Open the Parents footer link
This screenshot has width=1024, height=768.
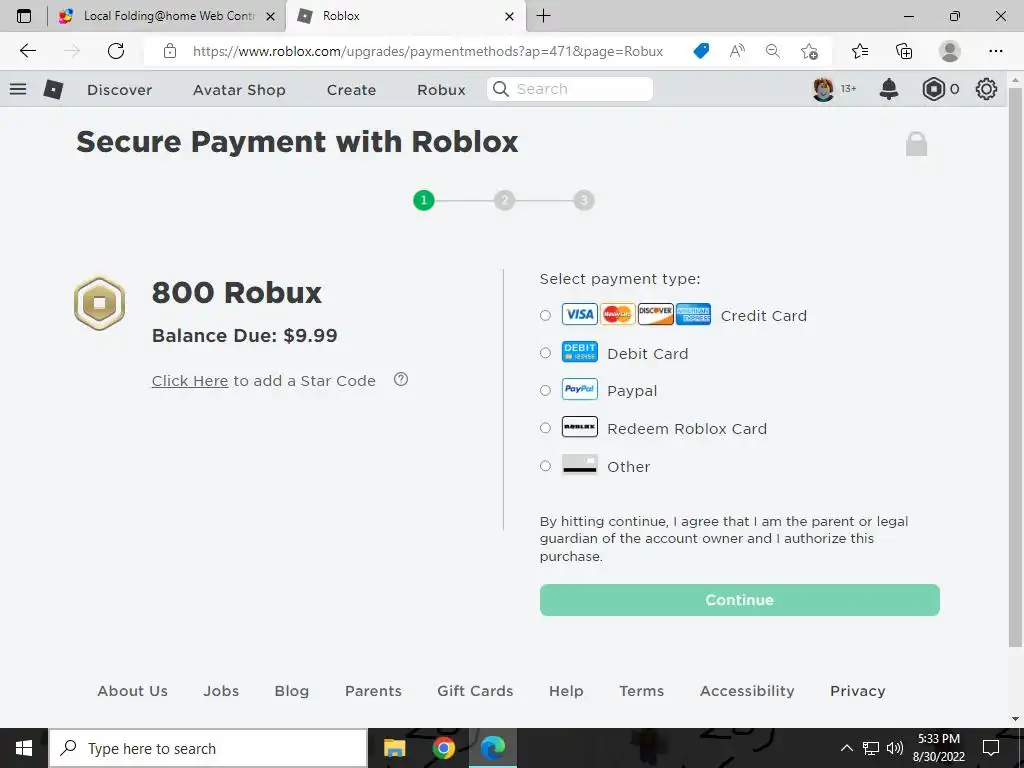click(x=373, y=690)
